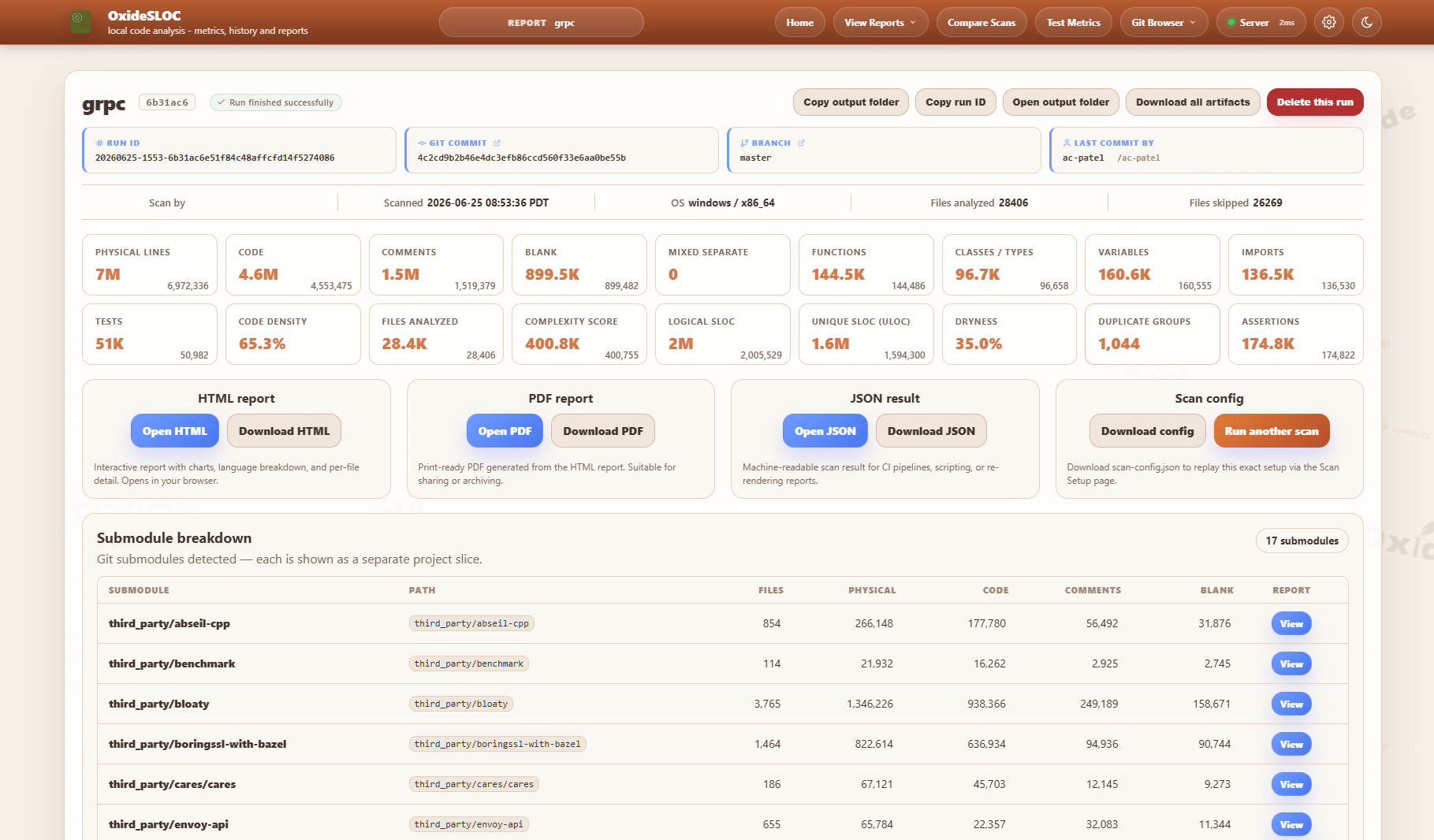Open the PDF report
1434x840 pixels.
pyautogui.click(x=505, y=431)
